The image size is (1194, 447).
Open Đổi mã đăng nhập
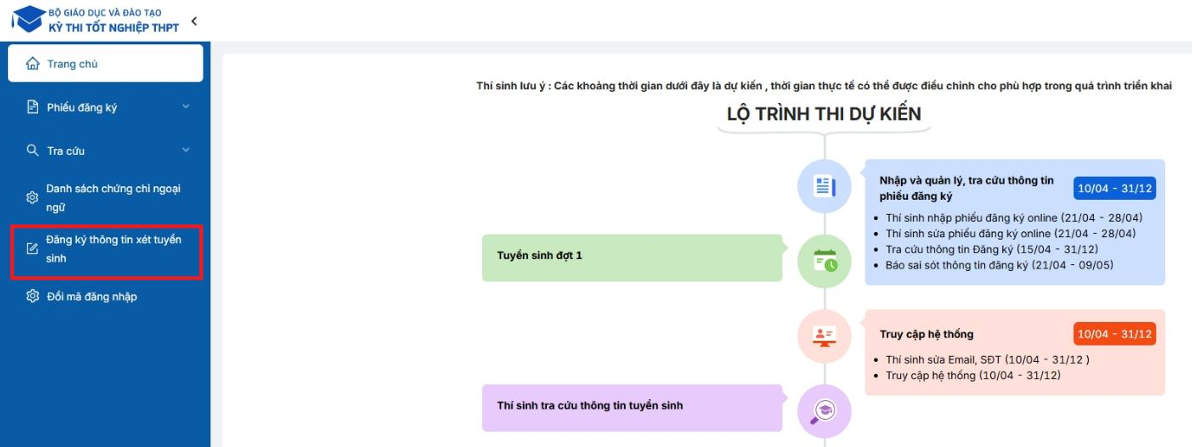(91, 297)
